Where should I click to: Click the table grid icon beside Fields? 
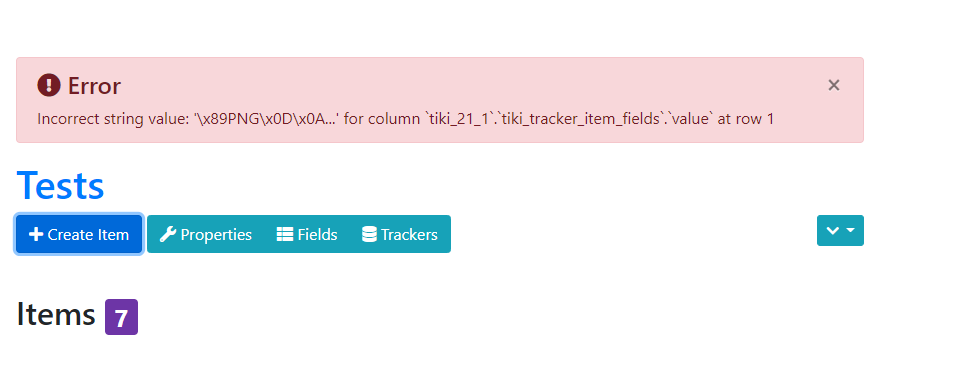285,234
